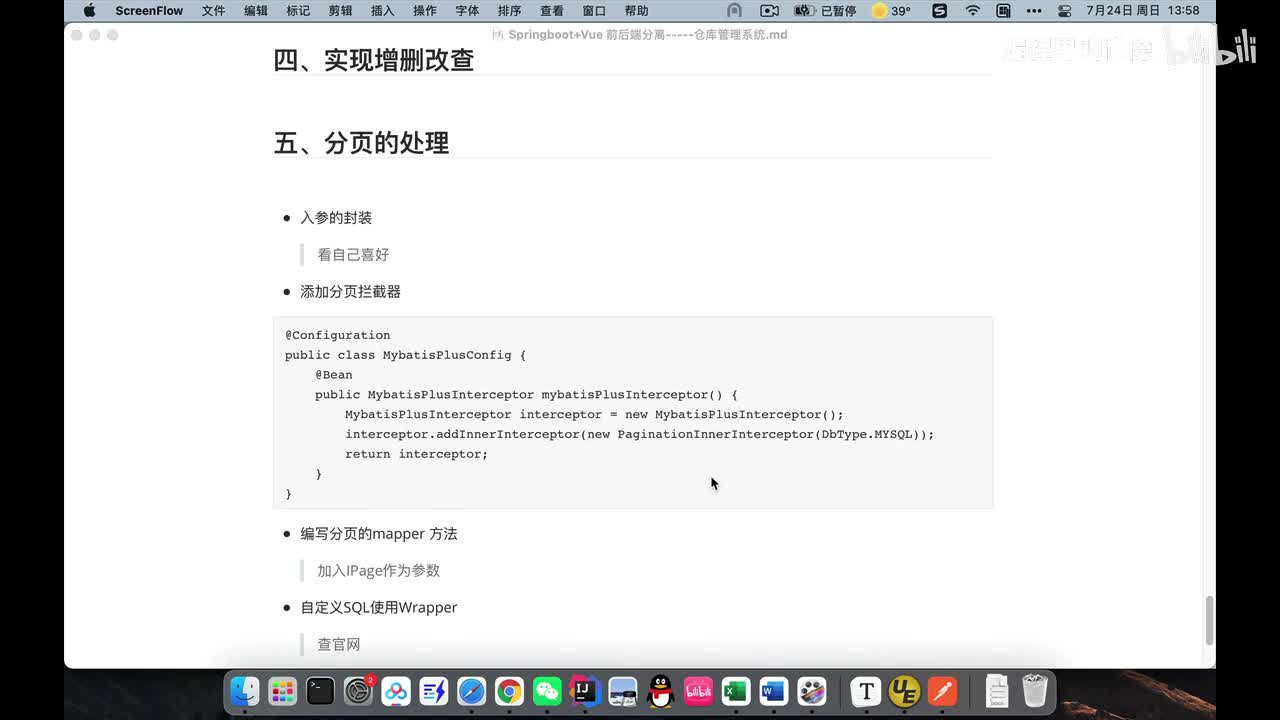Launch Microsoft Word from the dock

point(774,691)
